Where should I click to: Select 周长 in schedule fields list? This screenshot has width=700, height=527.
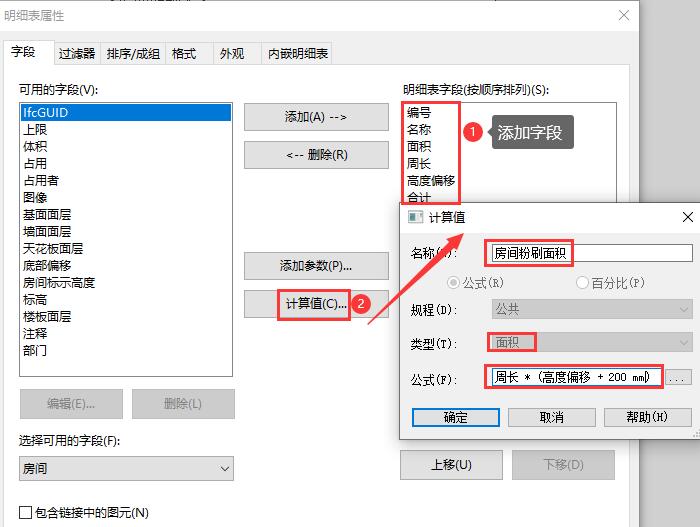(419, 163)
